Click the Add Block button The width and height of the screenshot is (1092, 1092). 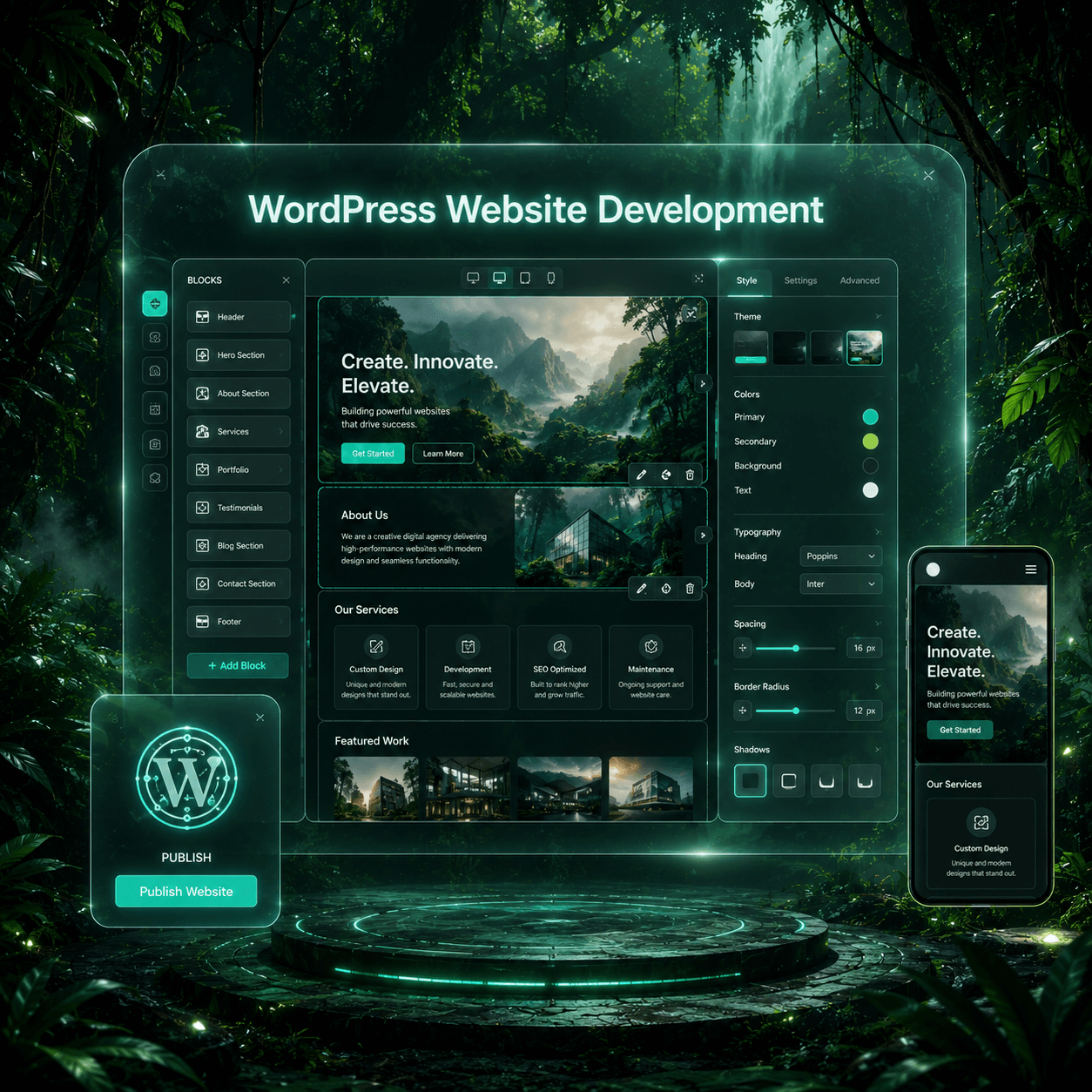point(238,665)
